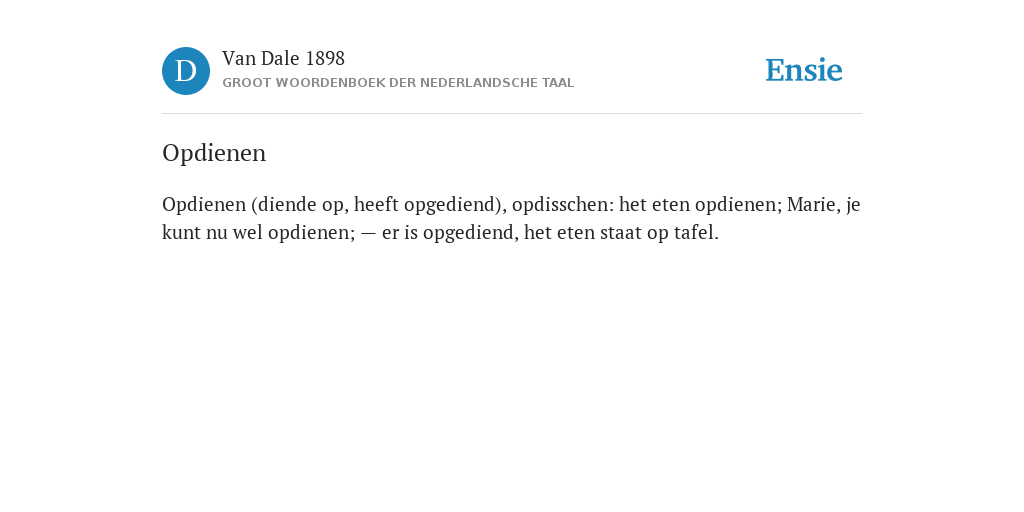Click the large Opdienen heading
Screen dimensions: 1024x512
point(214,153)
